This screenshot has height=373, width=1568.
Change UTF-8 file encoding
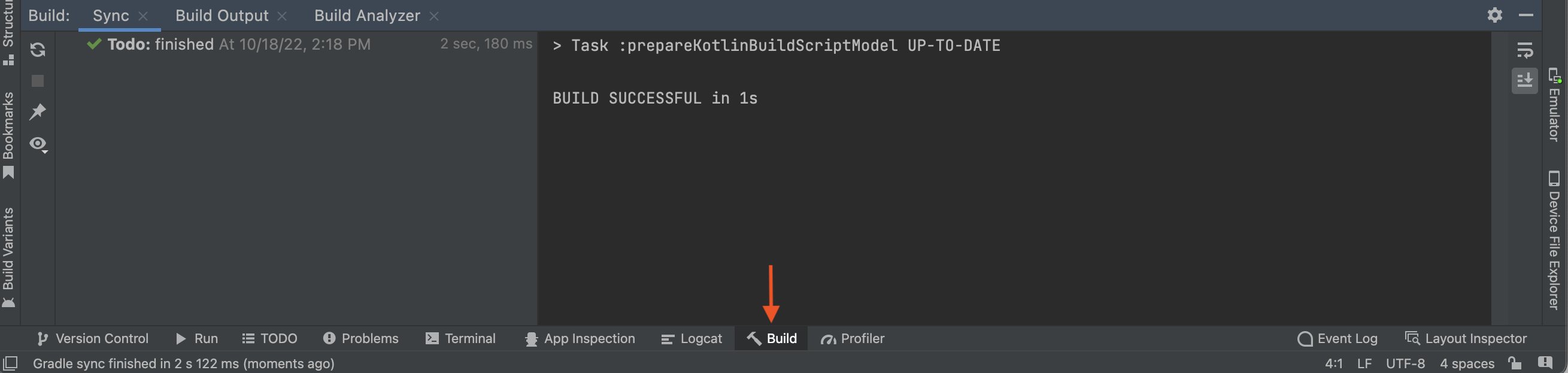(1406, 363)
